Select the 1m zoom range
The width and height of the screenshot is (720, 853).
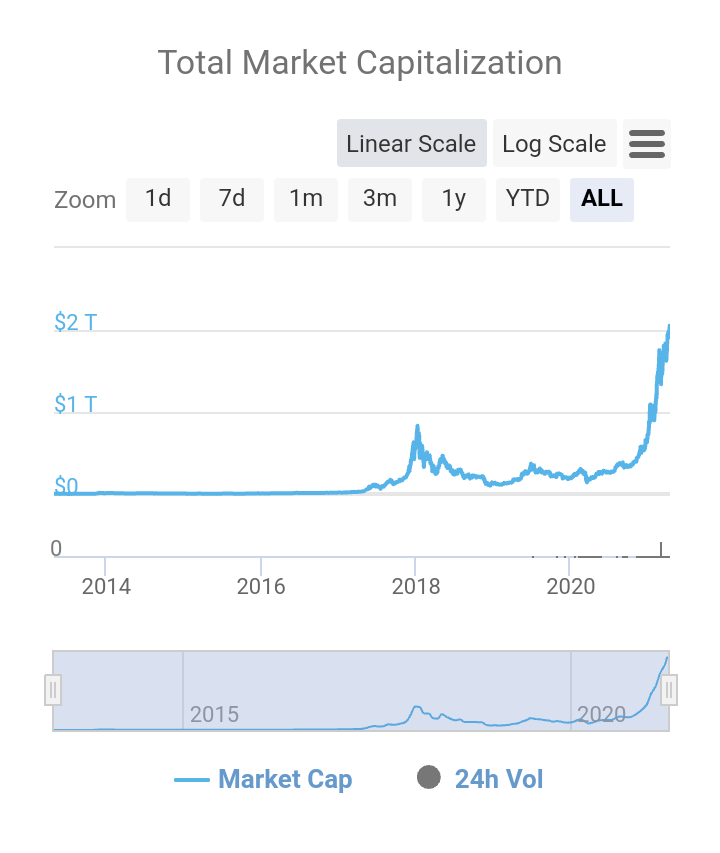pyautogui.click(x=306, y=199)
